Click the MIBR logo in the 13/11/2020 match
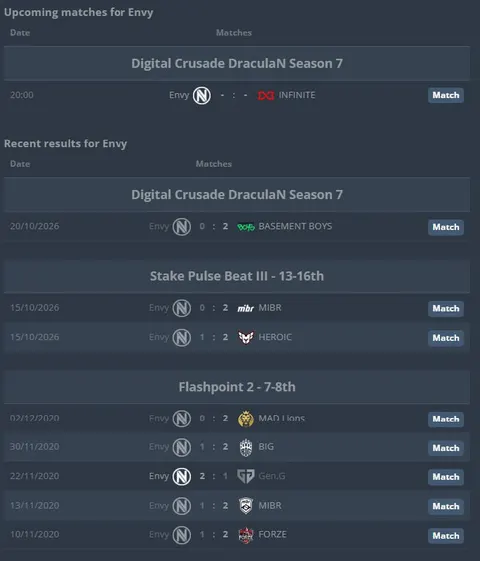The width and height of the screenshot is (480, 561). (246, 506)
